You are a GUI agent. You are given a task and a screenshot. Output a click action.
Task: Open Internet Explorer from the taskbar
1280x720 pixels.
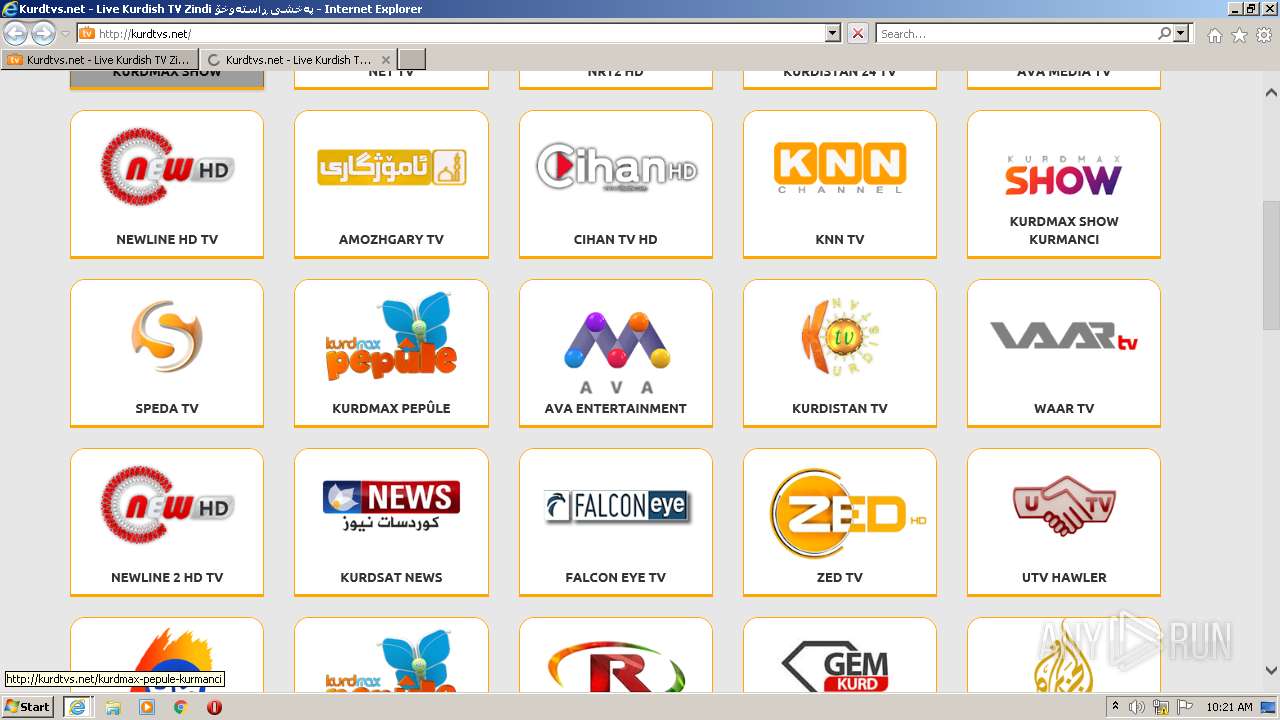point(77,707)
